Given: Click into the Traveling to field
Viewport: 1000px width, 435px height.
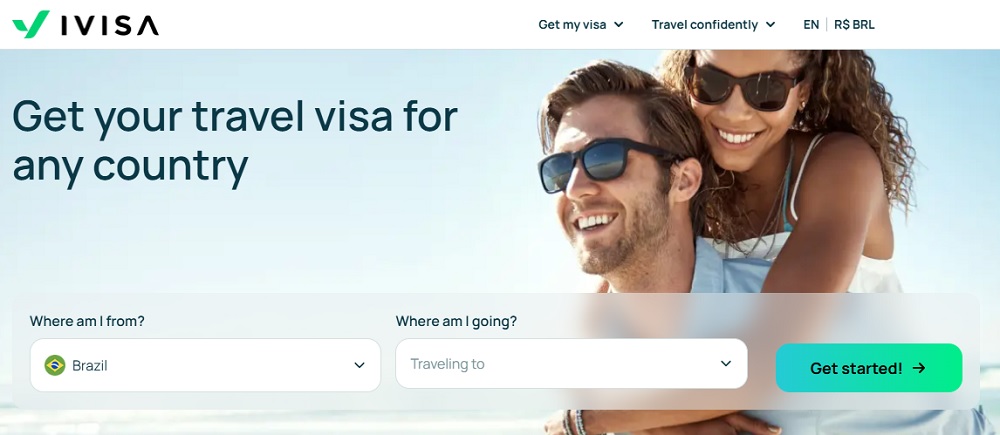Looking at the screenshot, I should point(571,364).
